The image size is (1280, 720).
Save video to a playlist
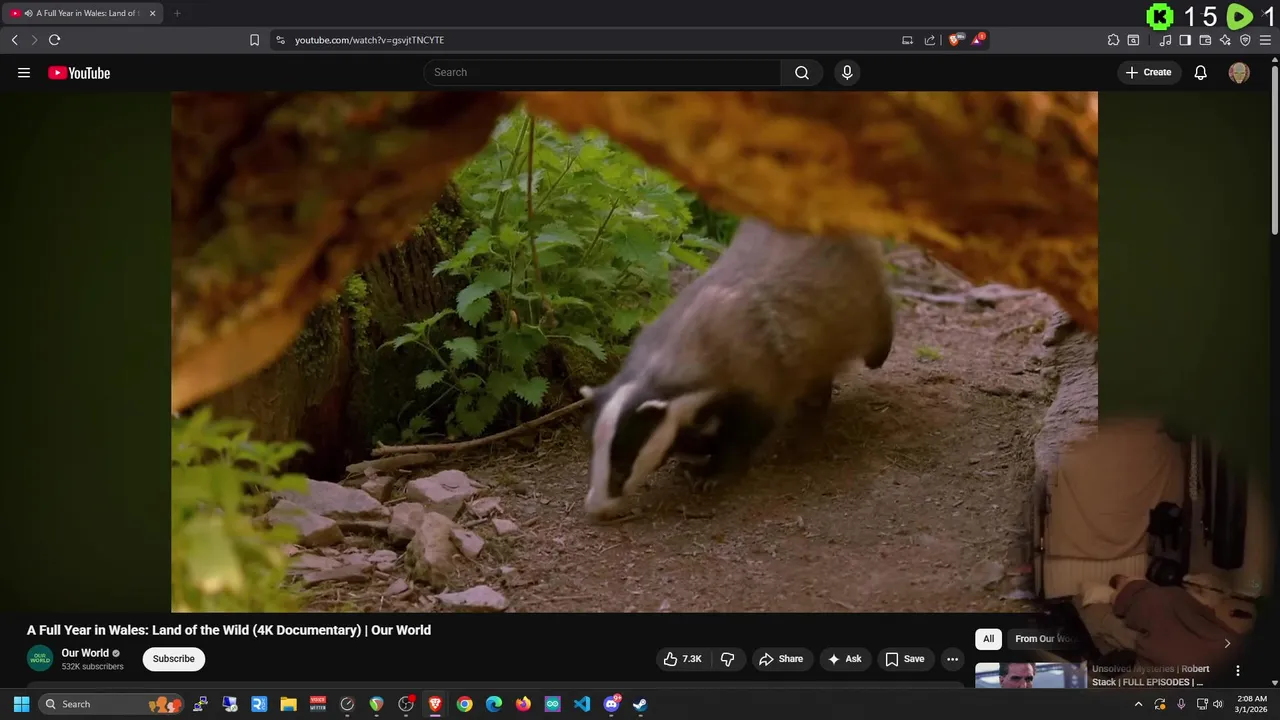[x=905, y=659]
